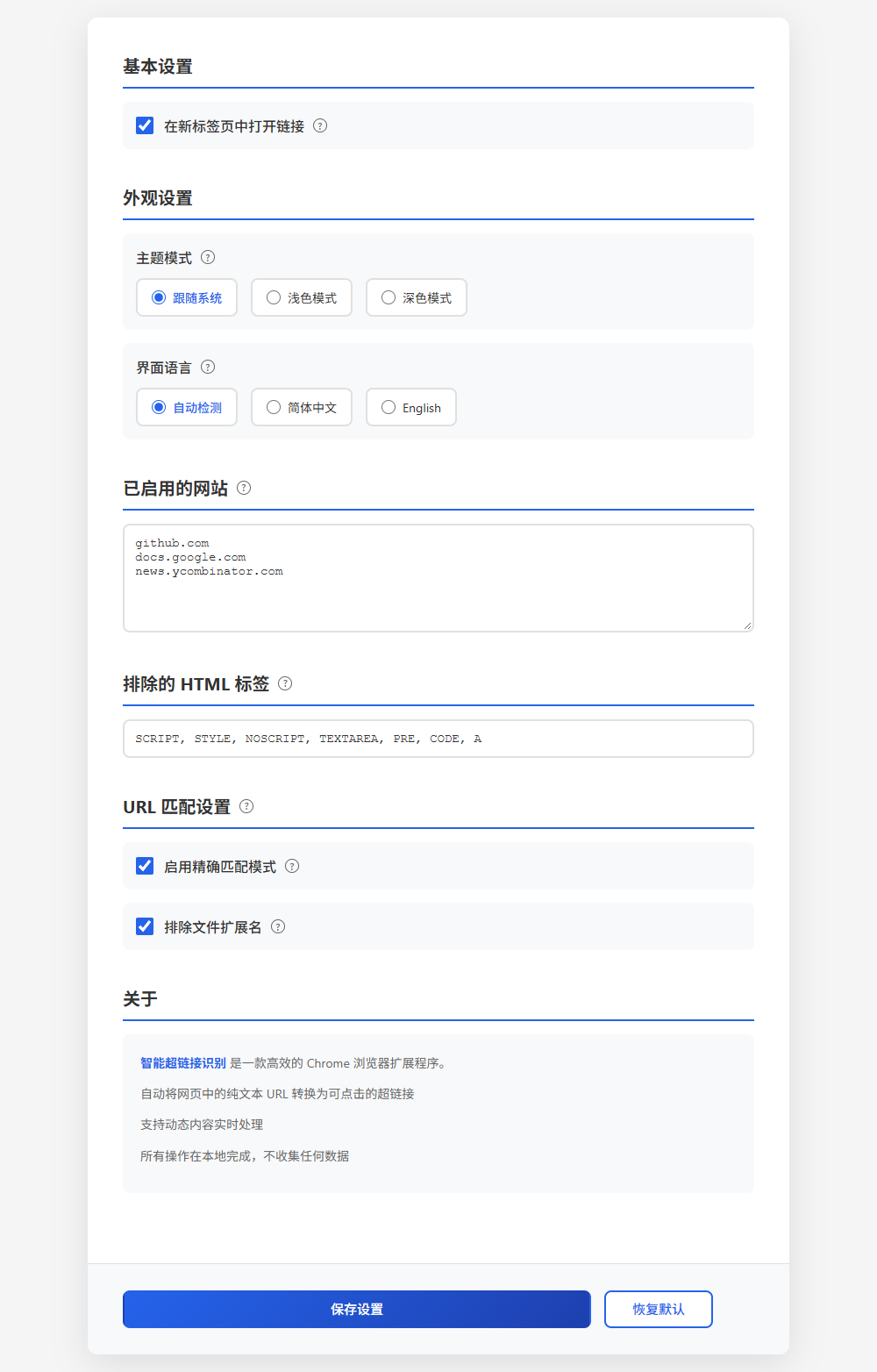
Task: Click help icon next to 启用精确匹配模式
Action: coord(292,866)
